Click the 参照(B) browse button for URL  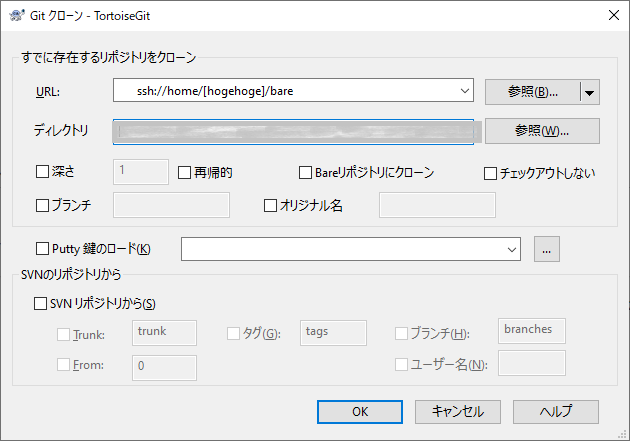pyautogui.click(x=532, y=92)
